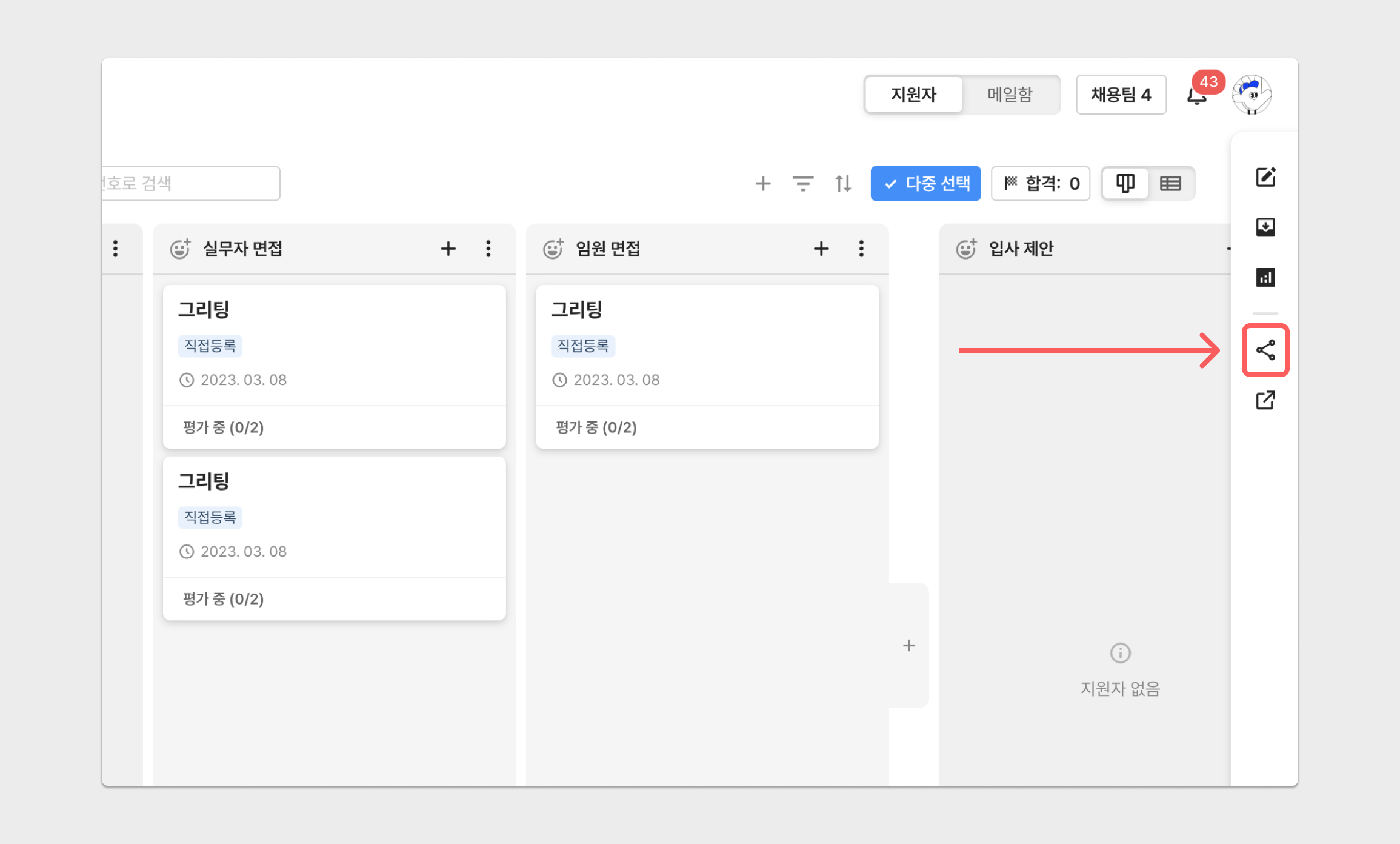Click the plus icon left of the filter icon
Viewport: 1400px width, 844px height.
click(x=762, y=183)
